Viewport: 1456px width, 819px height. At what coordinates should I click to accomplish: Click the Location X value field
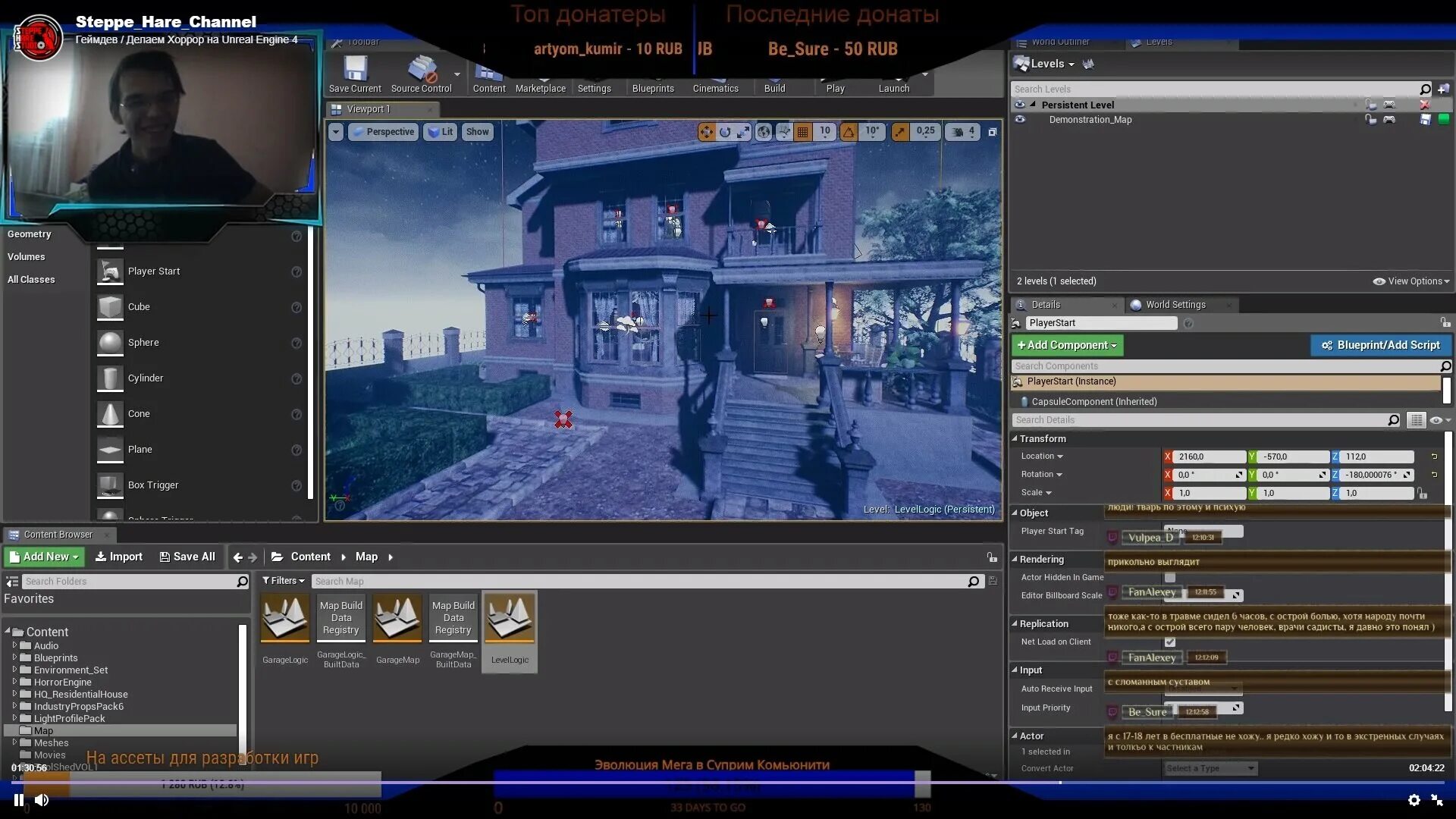1210,457
